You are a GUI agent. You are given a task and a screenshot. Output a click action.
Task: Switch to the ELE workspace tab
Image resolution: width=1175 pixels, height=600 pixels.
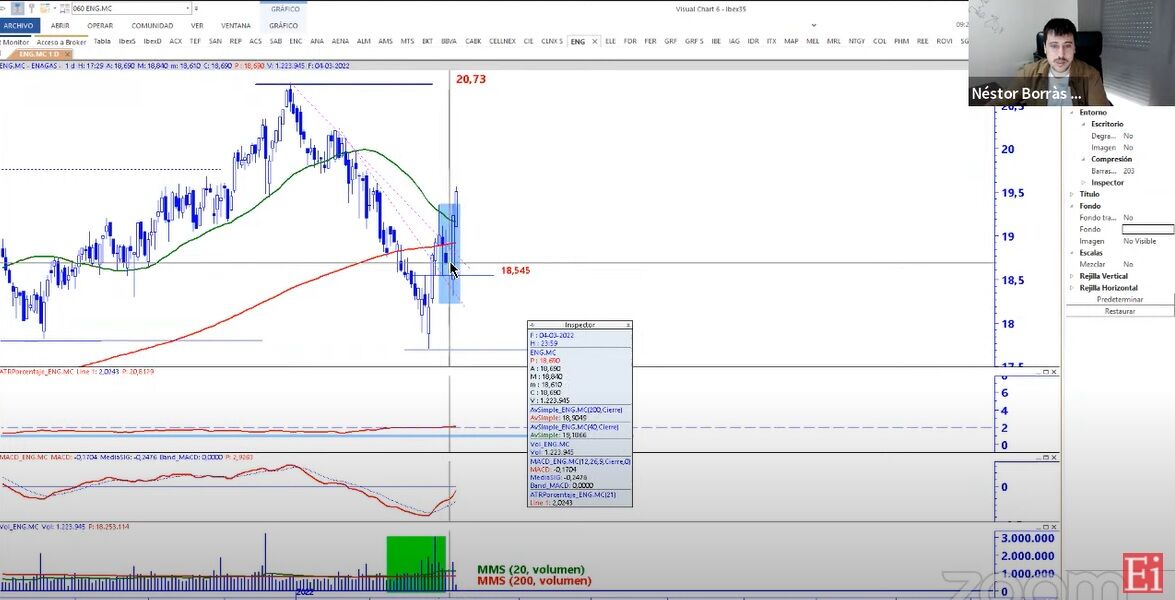[610, 41]
